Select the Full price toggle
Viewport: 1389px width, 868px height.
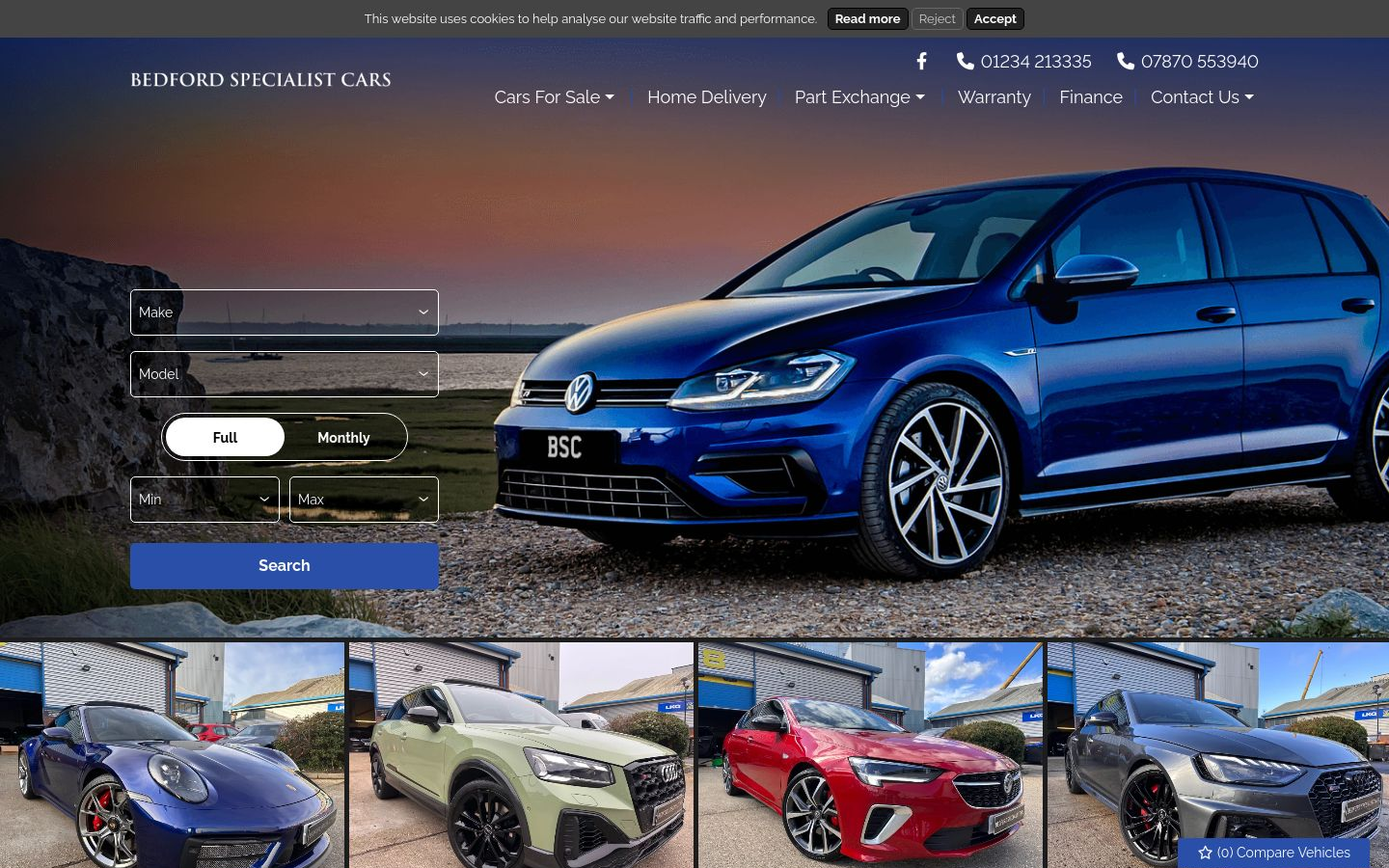click(225, 437)
